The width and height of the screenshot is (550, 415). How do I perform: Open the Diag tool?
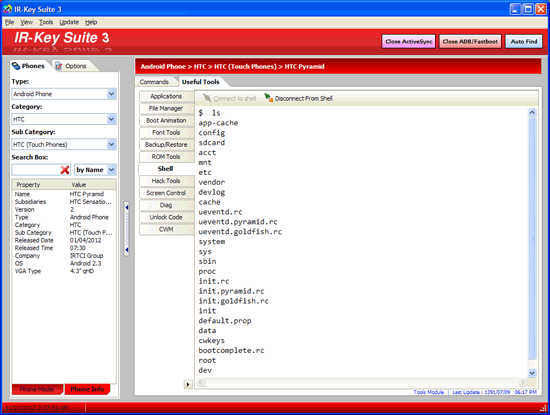pos(166,205)
